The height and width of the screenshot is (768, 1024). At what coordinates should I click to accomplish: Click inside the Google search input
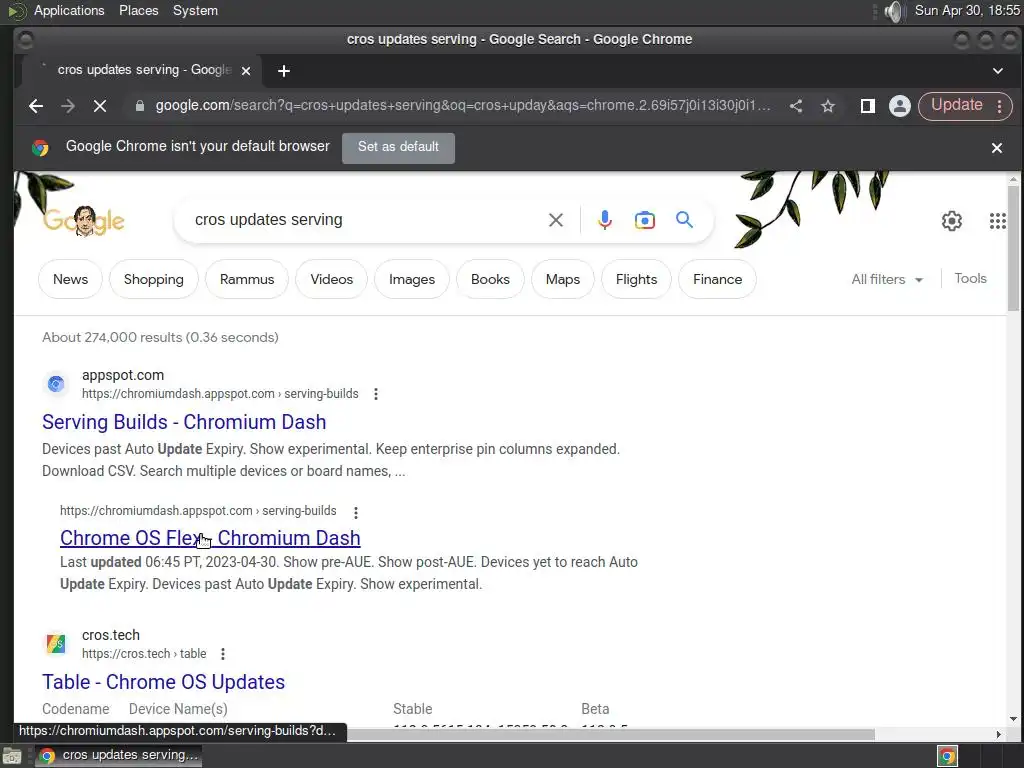pyautogui.click(x=366, y=220)
